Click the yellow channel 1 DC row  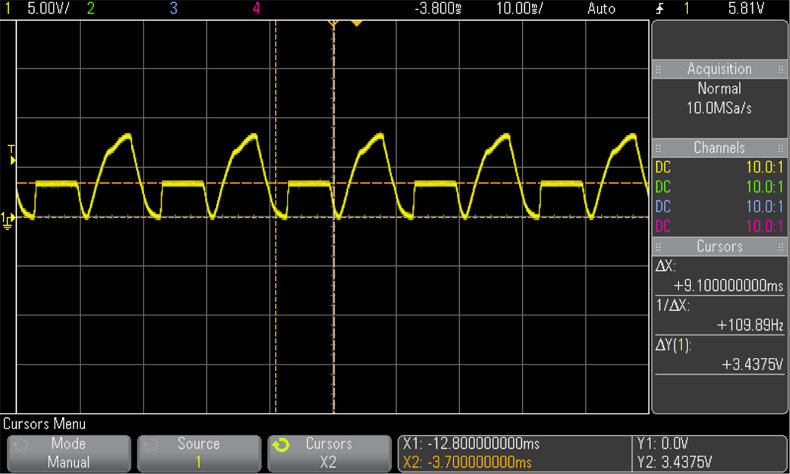pos(718,167)
